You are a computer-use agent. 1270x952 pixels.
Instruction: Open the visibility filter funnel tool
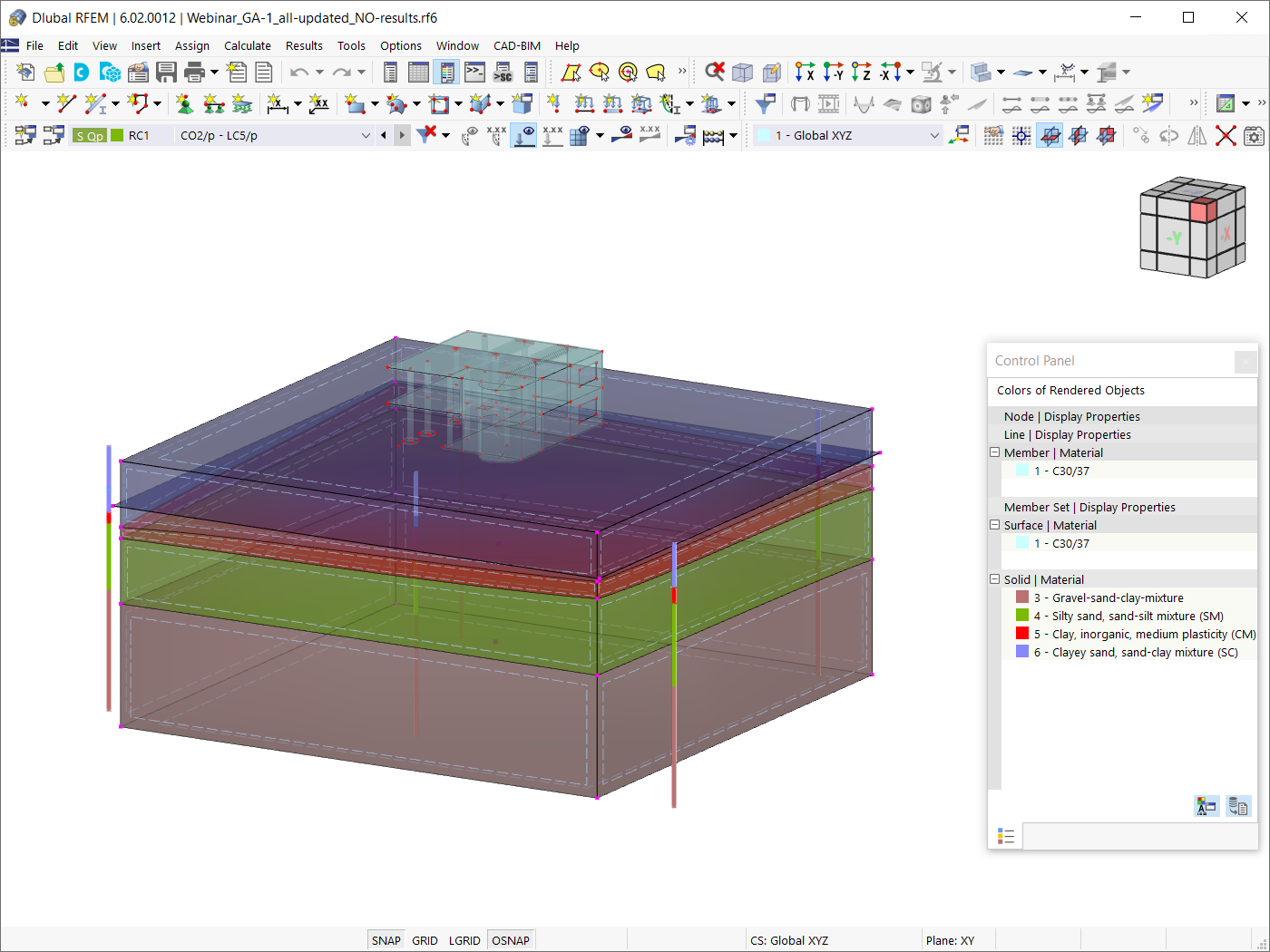tap(765, 104)
